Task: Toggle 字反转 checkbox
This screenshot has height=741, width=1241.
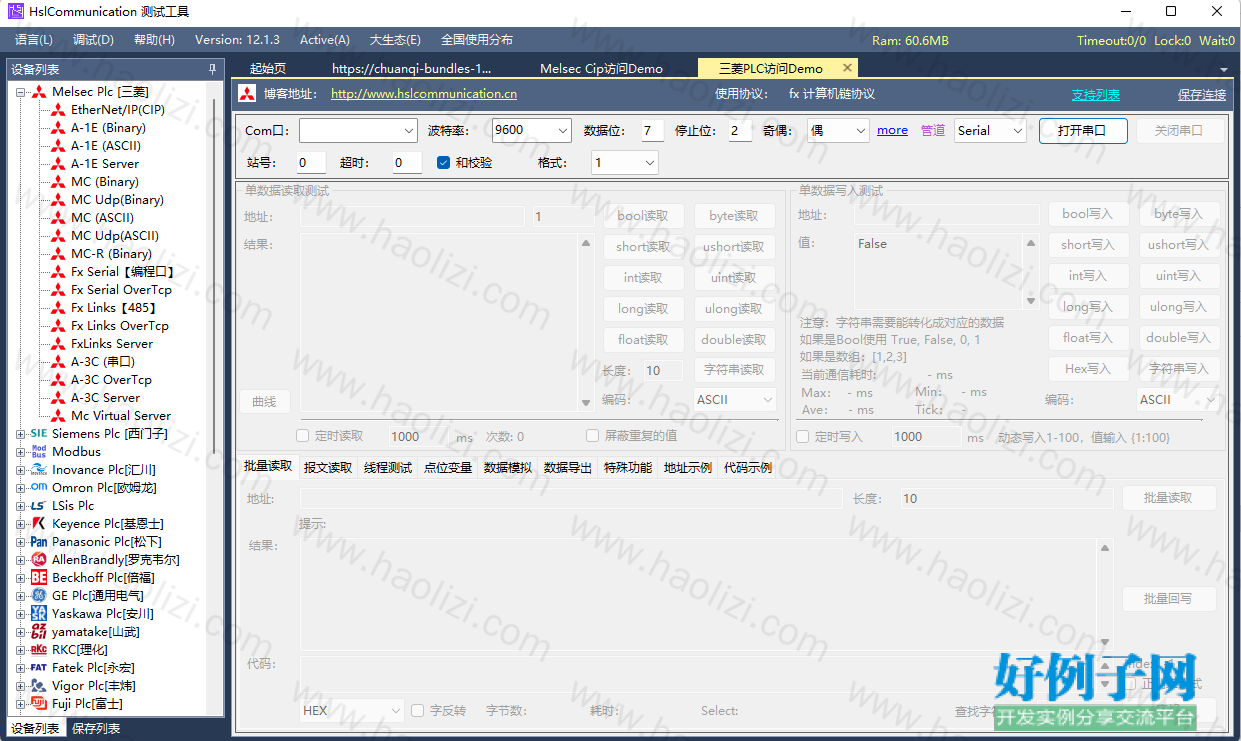Action: tap(418, 711)
